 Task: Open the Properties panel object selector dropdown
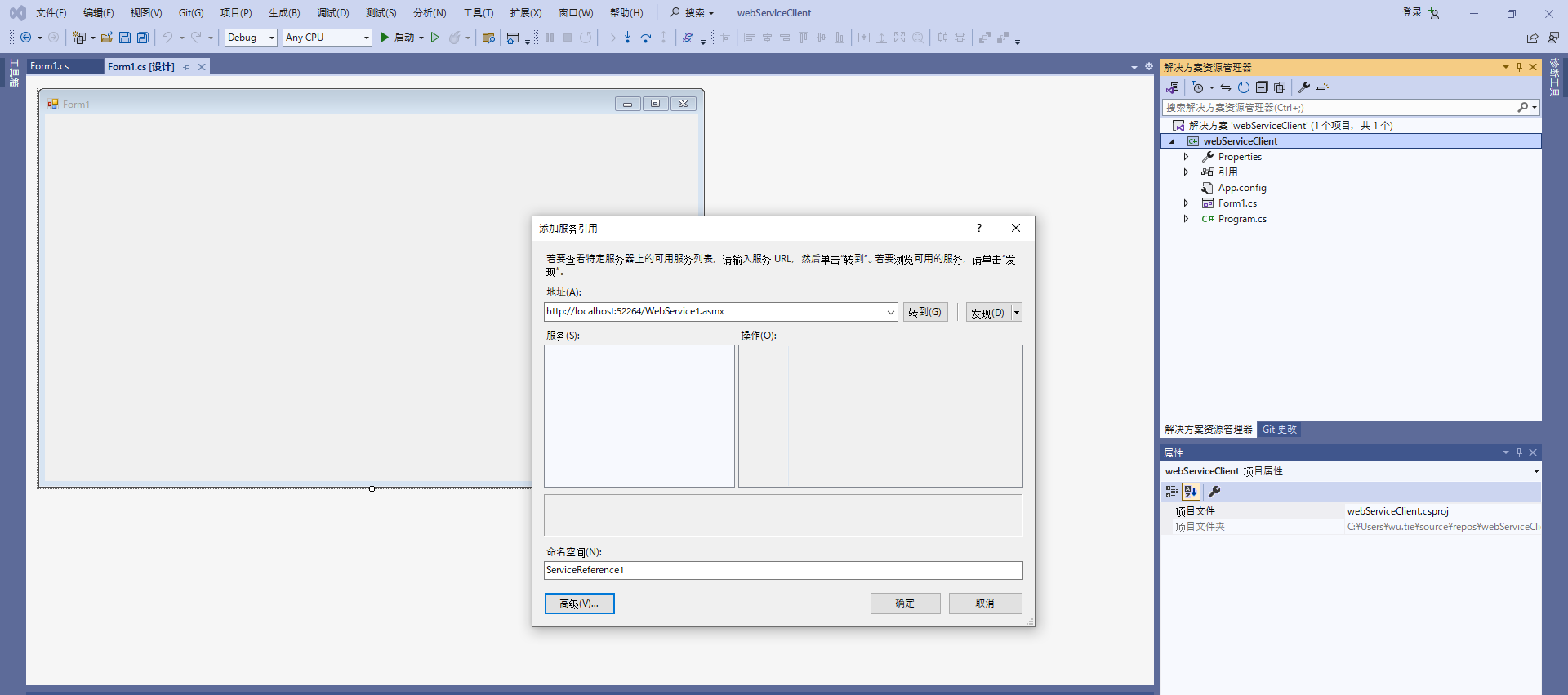(1535, 471)
